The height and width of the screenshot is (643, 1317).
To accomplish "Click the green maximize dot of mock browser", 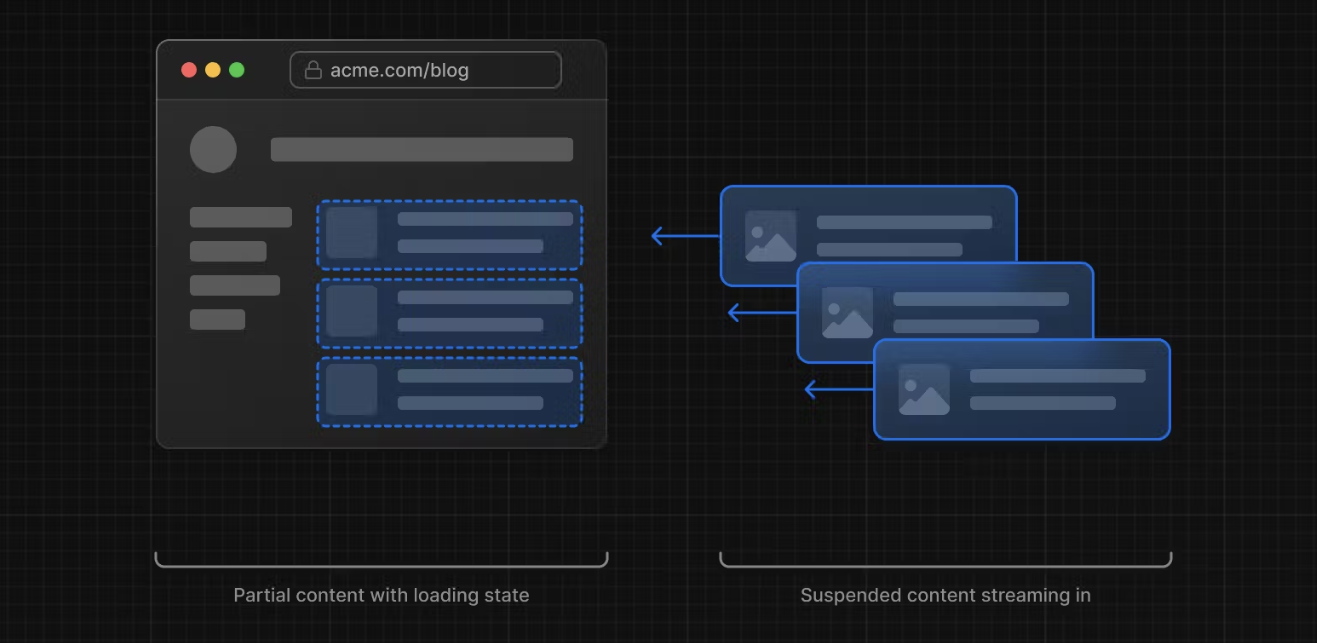I will click(237, 70).
